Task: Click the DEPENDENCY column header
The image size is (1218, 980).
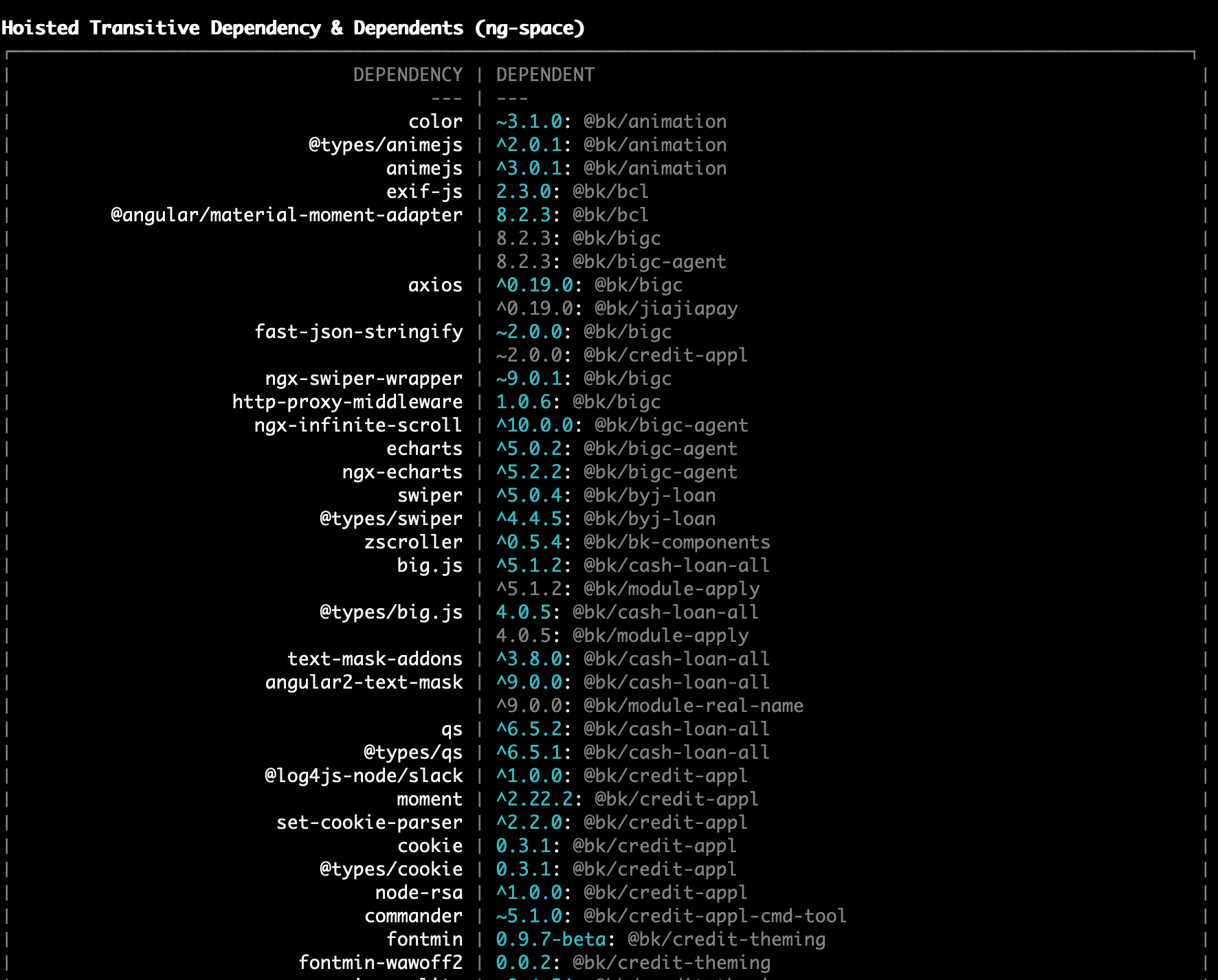Action: pos(408,75)
